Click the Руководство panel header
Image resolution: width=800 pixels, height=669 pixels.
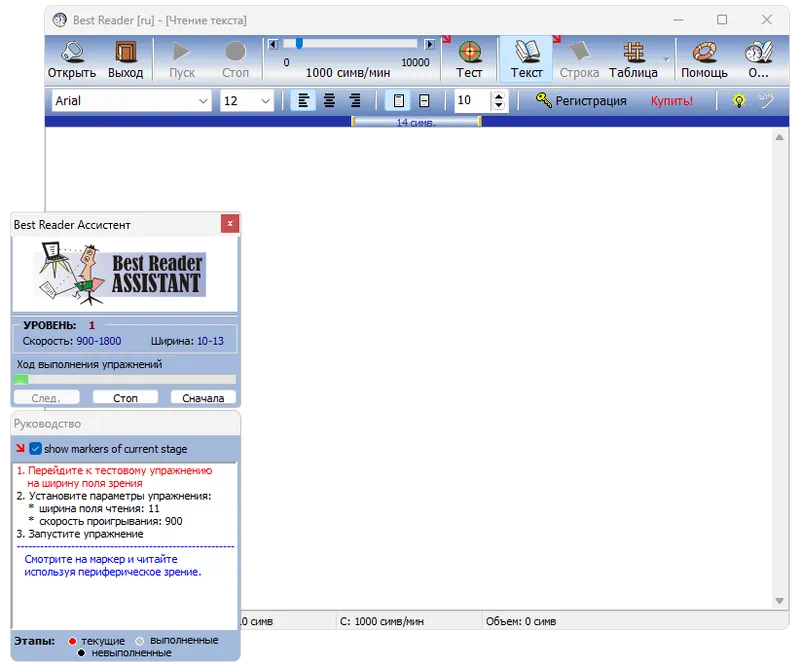pyautogui.click(x=125, y=424)
